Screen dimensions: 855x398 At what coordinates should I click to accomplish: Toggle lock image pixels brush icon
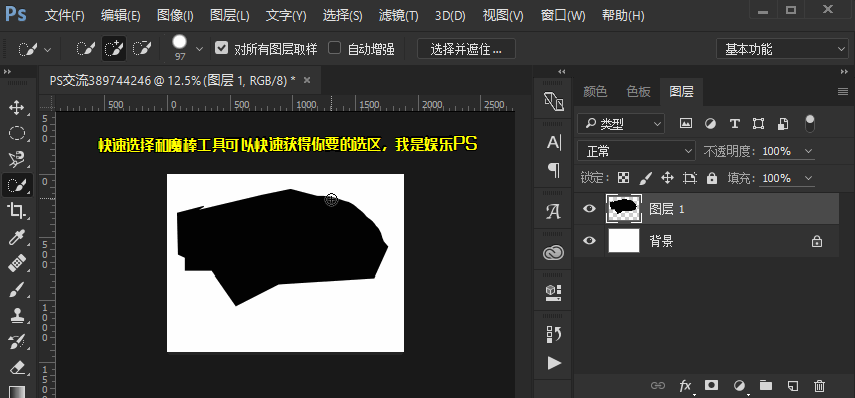point(645,178)
